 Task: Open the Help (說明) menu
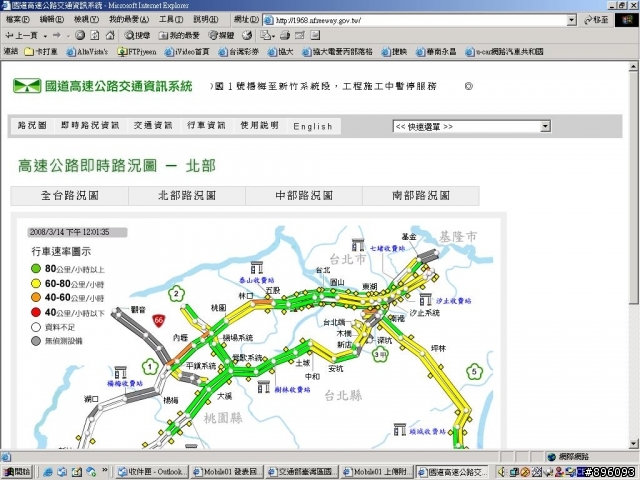[x=206, y=19]
